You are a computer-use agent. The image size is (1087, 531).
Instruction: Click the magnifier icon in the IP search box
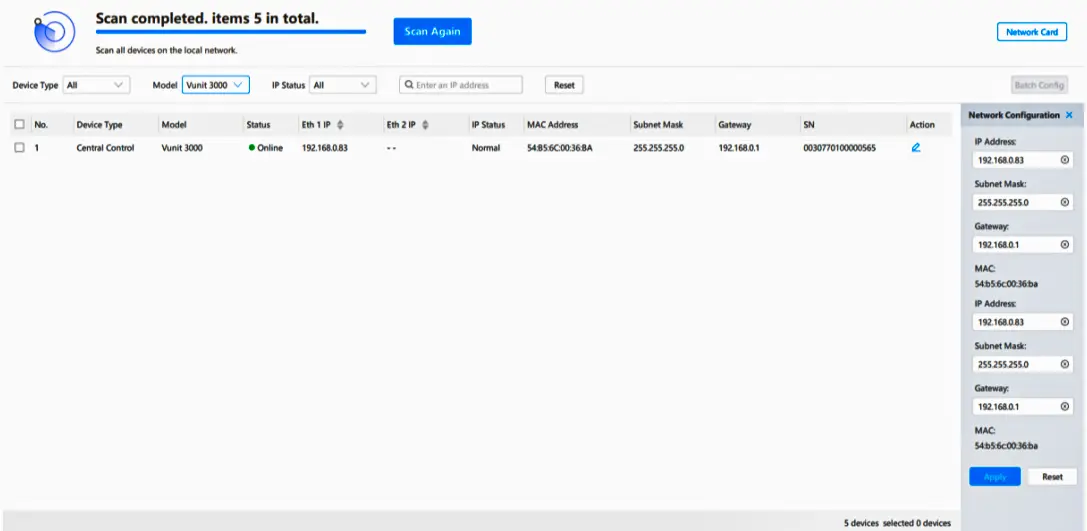pyautogui.click(x=409, y=85)
